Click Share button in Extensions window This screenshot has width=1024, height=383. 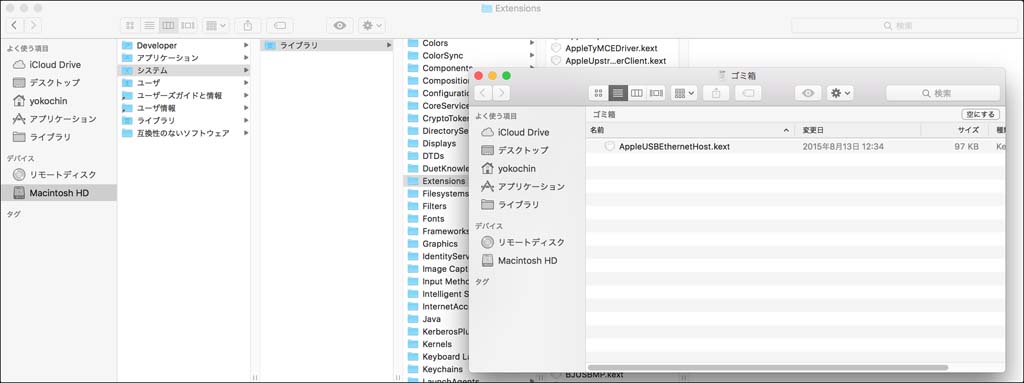coord(248,25)
